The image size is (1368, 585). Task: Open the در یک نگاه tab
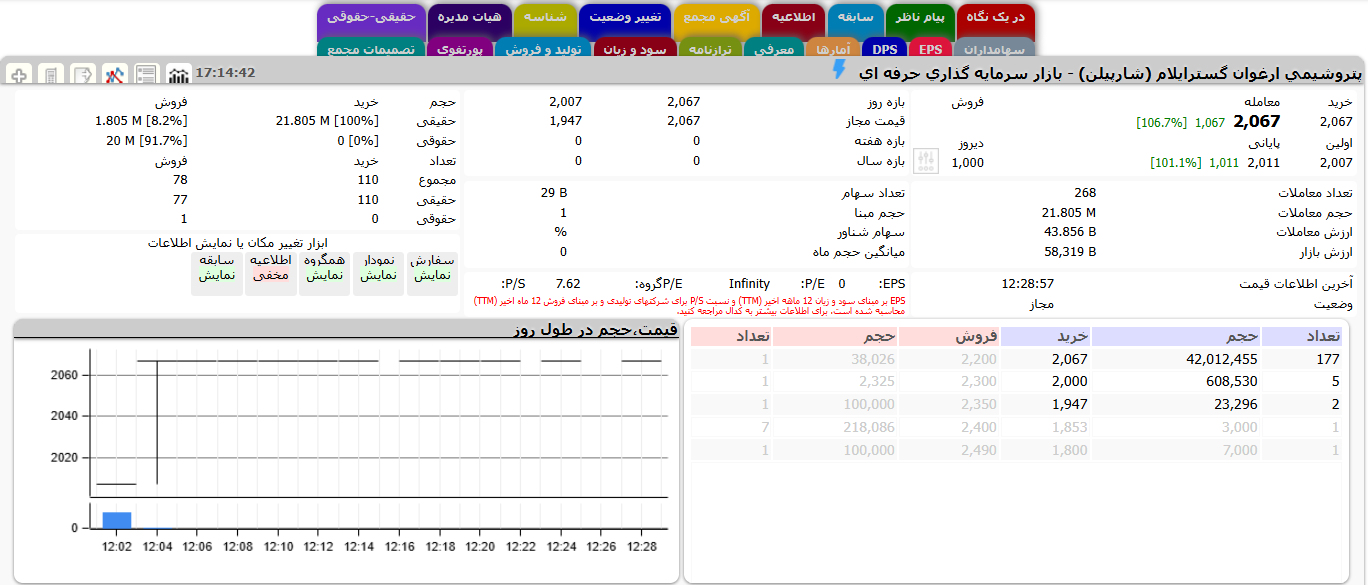995,18
